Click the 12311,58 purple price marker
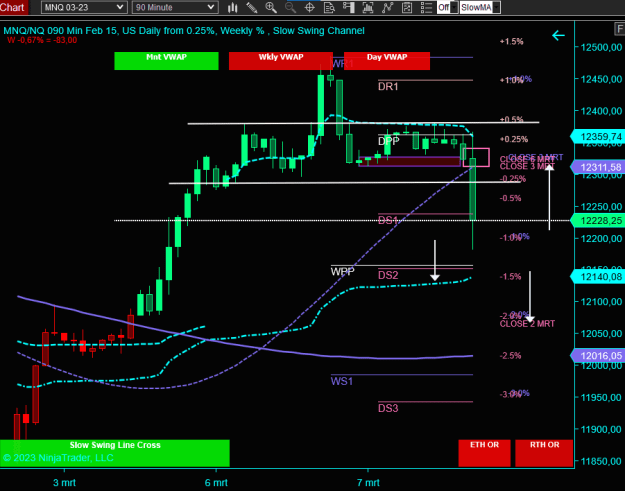 coord(597,167)
